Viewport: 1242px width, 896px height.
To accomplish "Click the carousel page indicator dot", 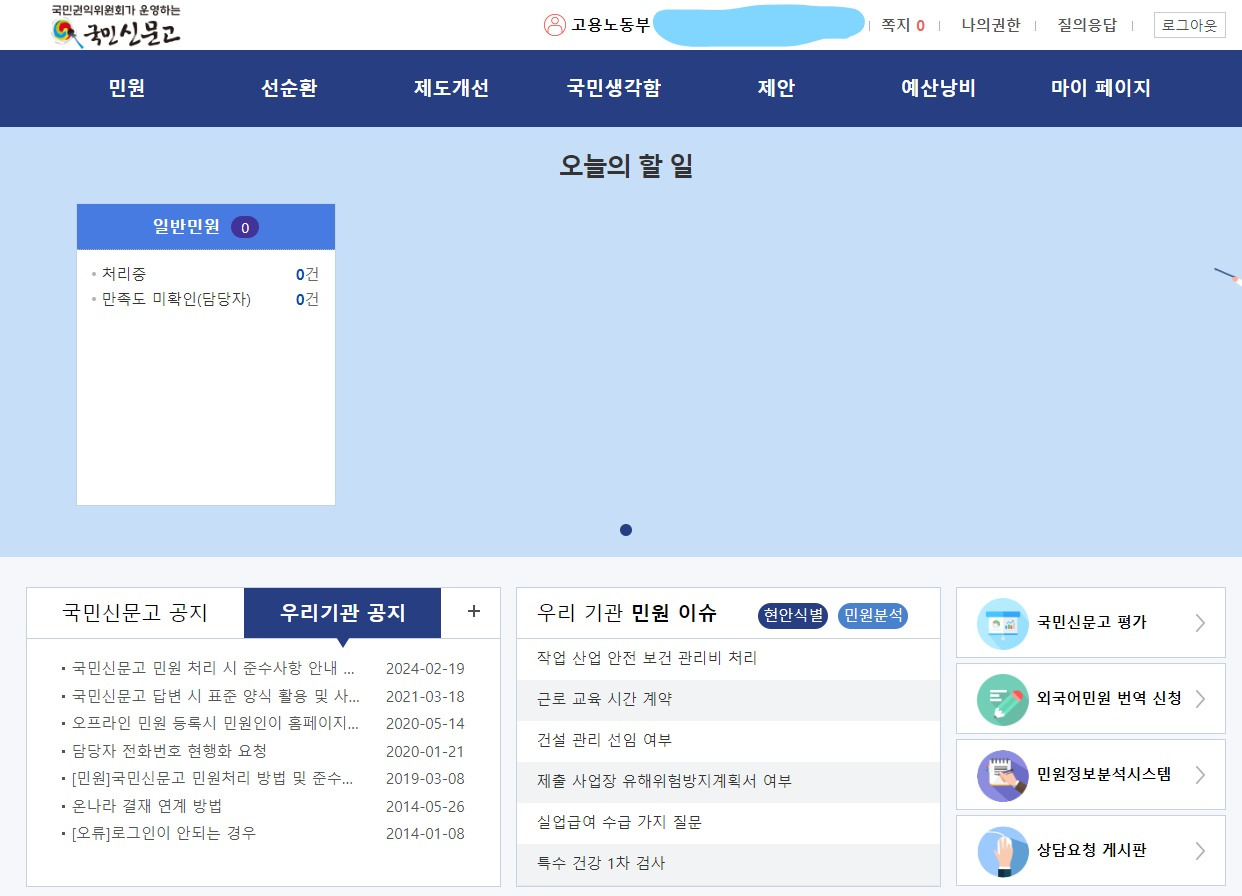I will (x=626, y=530).
